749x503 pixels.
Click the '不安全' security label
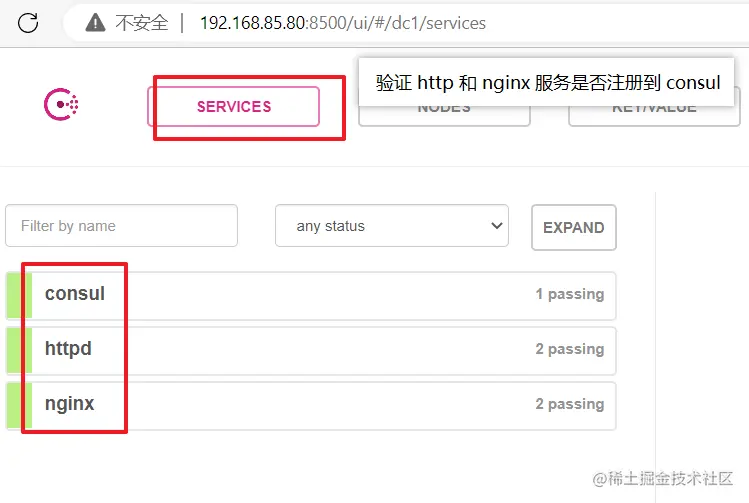pos(142,23)
